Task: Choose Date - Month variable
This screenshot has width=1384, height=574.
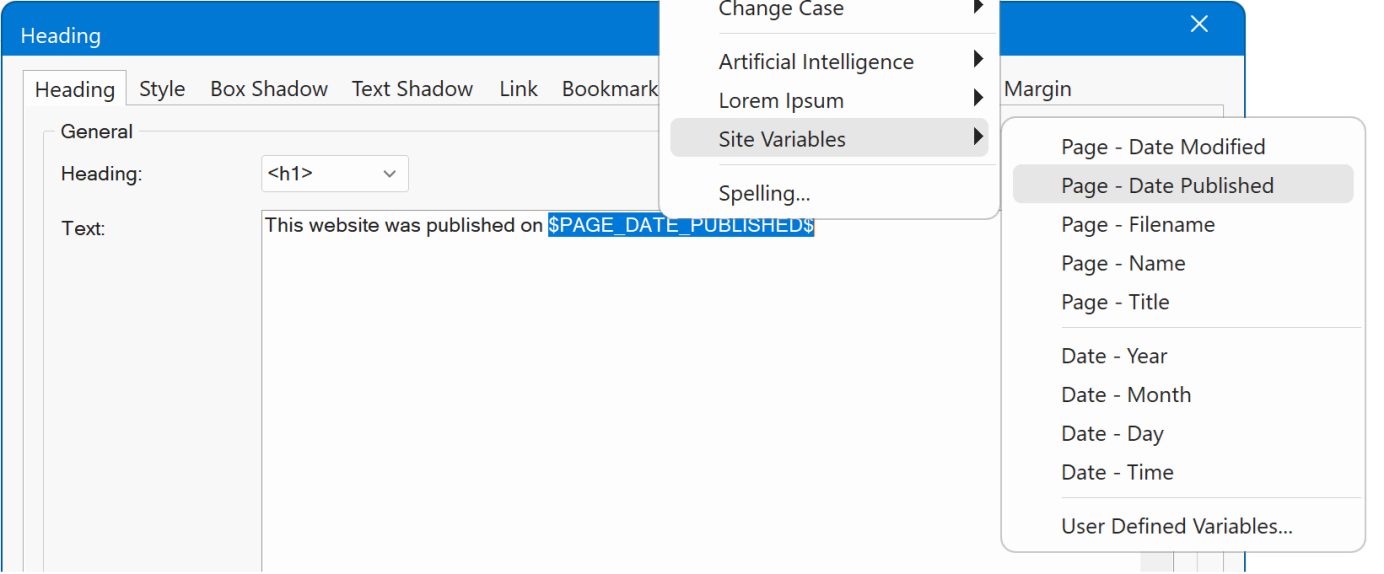Action: 1126,395
